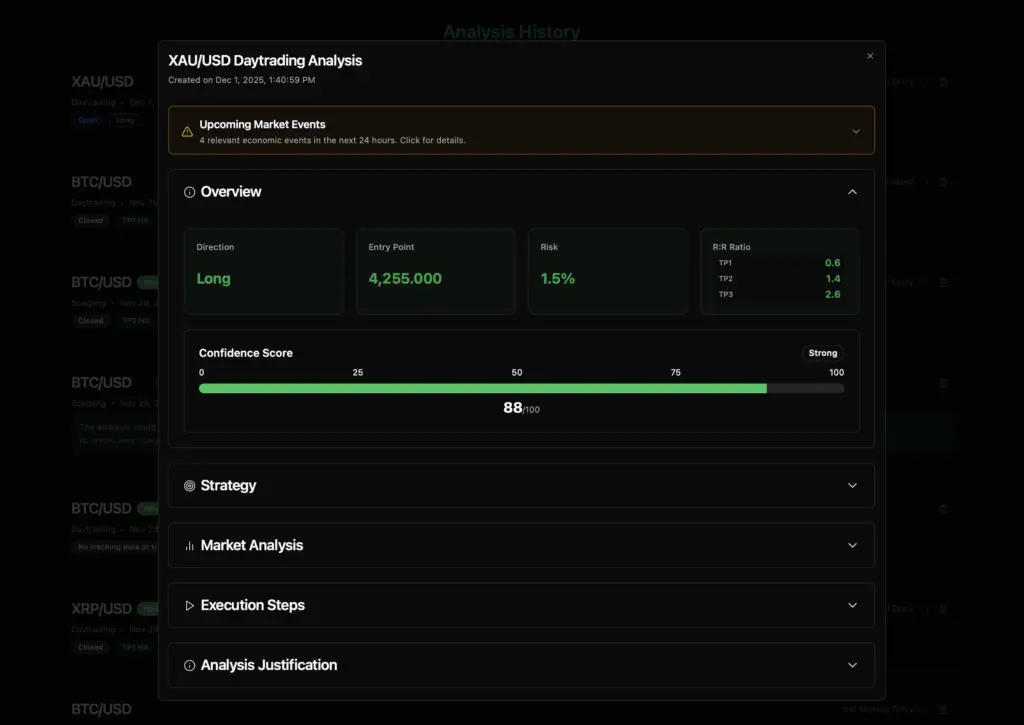Click the Strong confidence badge

(822, 353)
